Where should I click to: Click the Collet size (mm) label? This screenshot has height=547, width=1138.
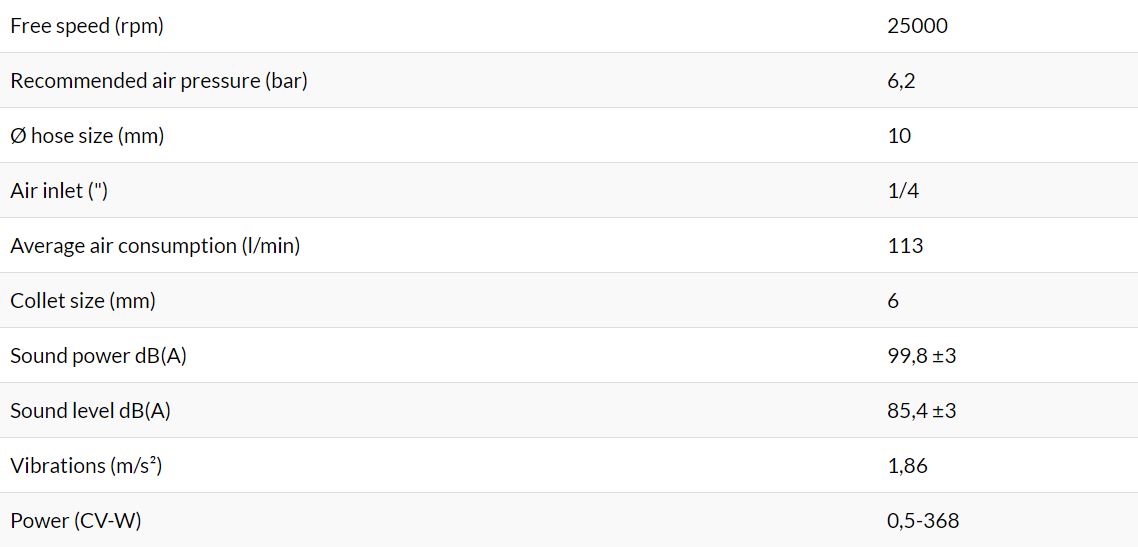[x=83, y=300]
